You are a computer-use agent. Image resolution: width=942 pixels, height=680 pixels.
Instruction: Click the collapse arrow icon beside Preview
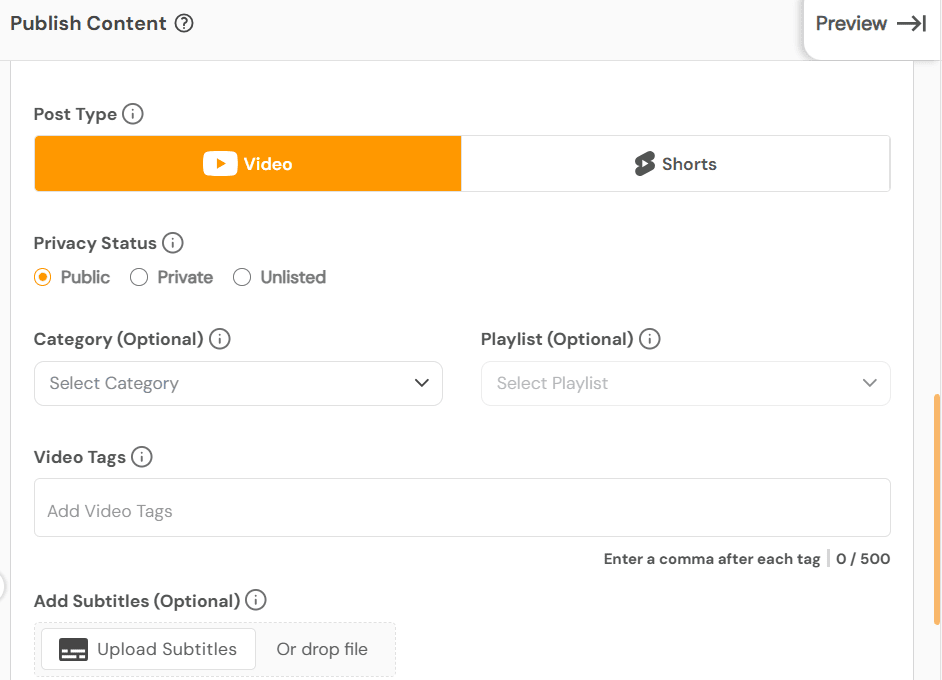click(912, 24)
